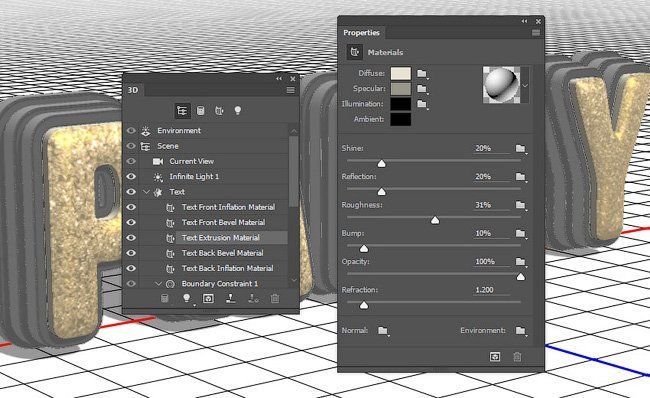
Task: Hide Infinite Light 1
Action: tap(131, 177)
